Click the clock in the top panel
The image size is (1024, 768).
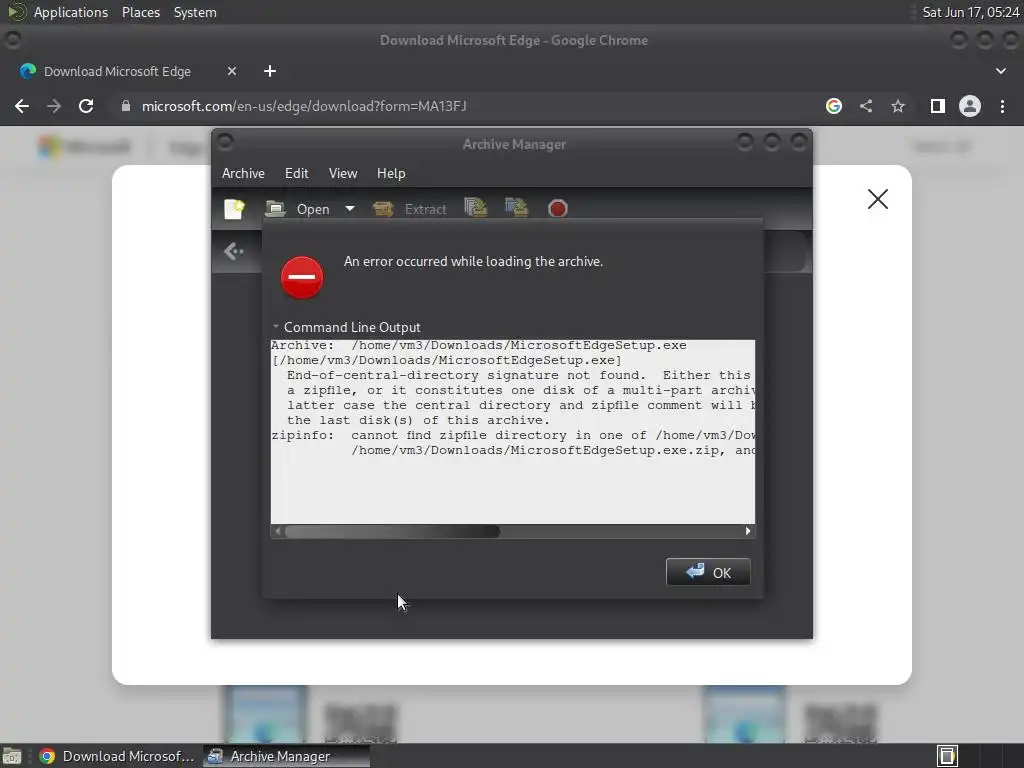(970, 12)
